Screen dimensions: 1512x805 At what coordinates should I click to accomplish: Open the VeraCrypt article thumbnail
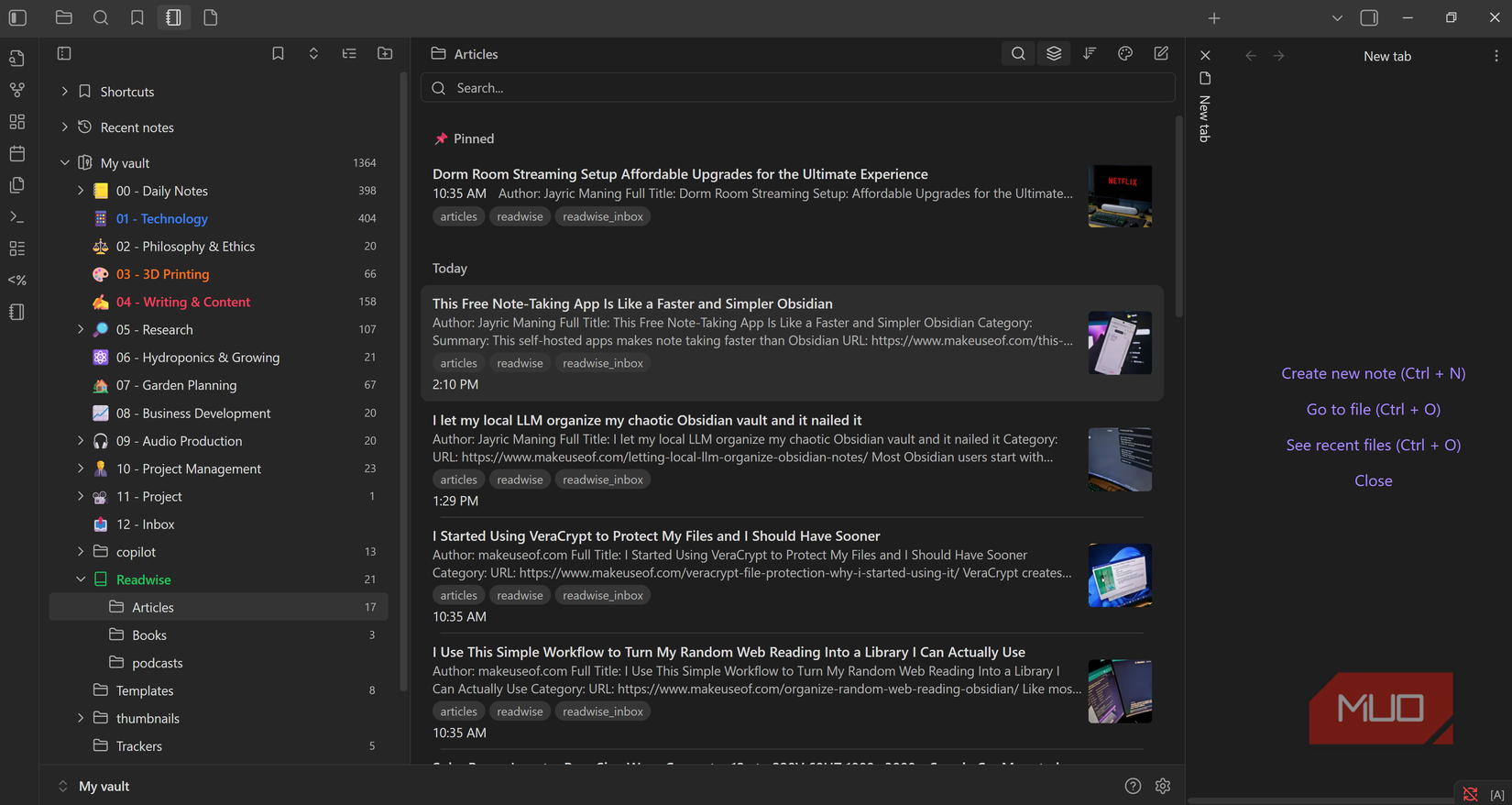[1120, 576]
